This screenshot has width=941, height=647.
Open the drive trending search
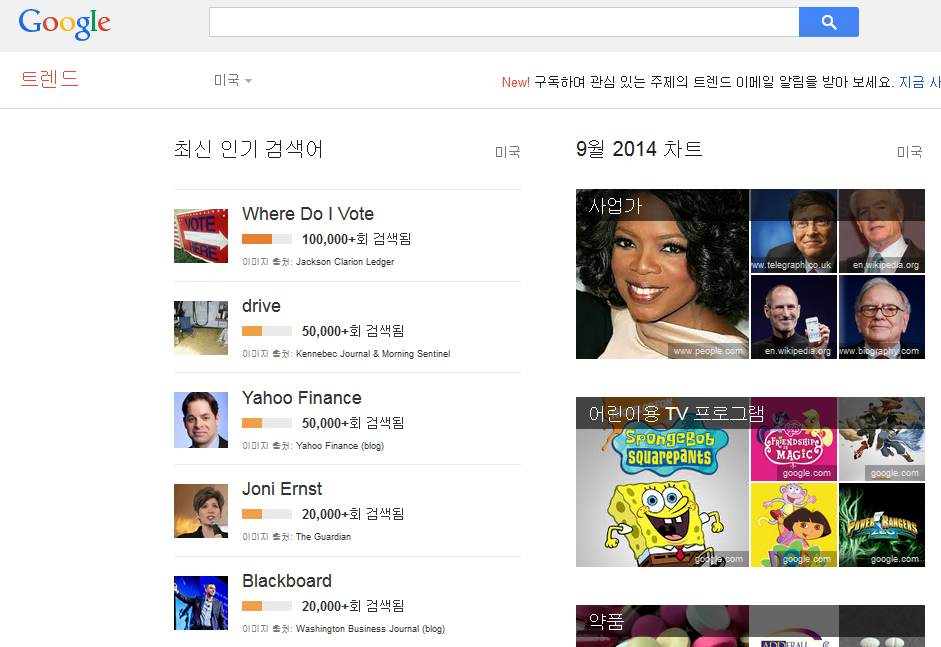click(261, 305)
